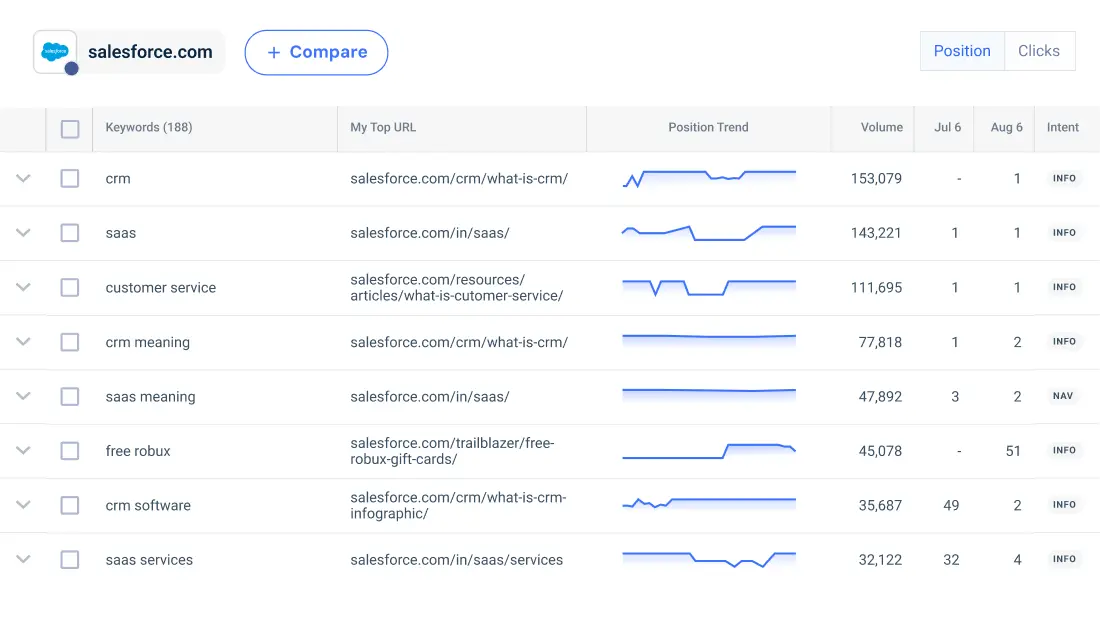Click the volume value 45,078

[x=880, y=451]
